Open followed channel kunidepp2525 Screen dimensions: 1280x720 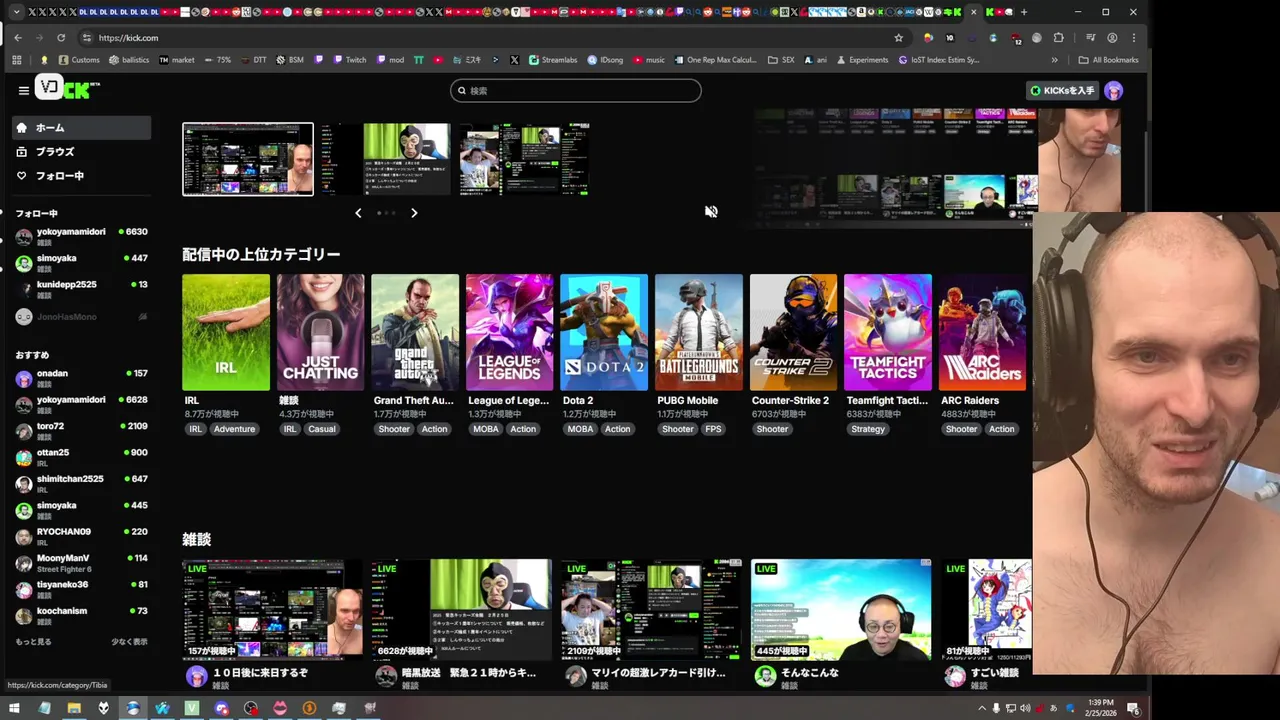[81, 290]
